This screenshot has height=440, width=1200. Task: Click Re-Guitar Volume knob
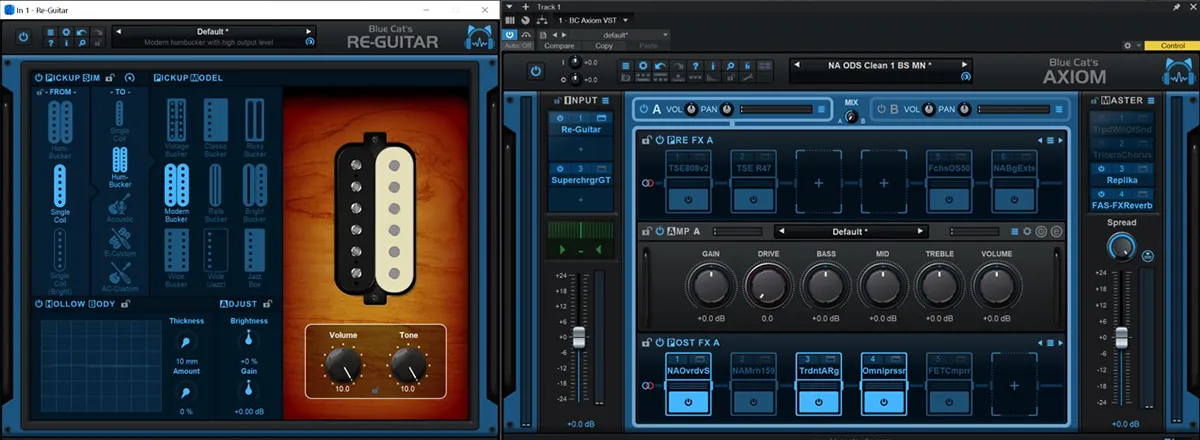tap(343, 363)
